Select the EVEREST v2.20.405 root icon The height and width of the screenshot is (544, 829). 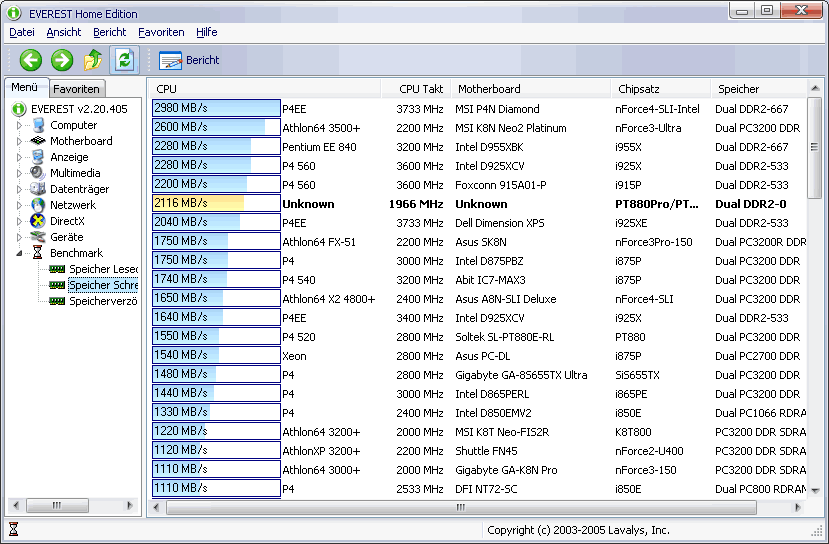(19, 109)
